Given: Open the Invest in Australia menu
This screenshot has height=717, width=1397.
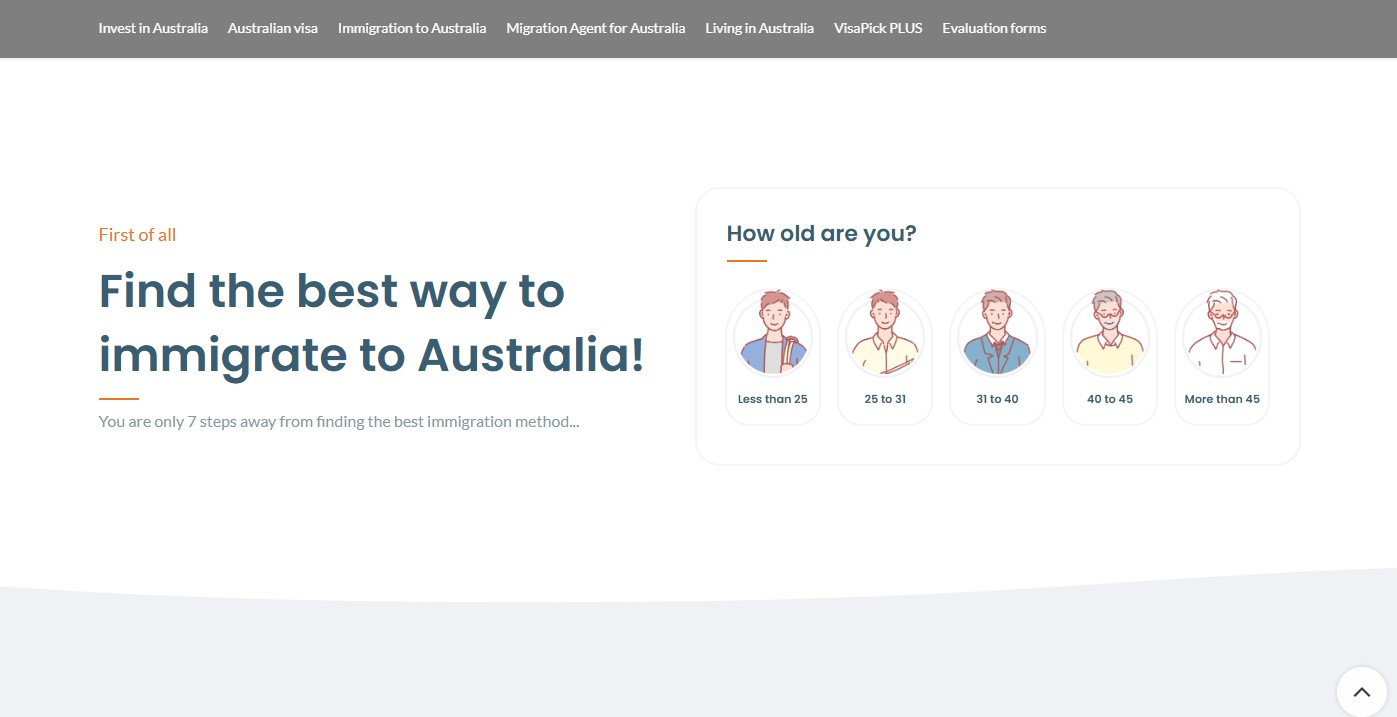Looking at the screenshot, I should tap(153, 28).
